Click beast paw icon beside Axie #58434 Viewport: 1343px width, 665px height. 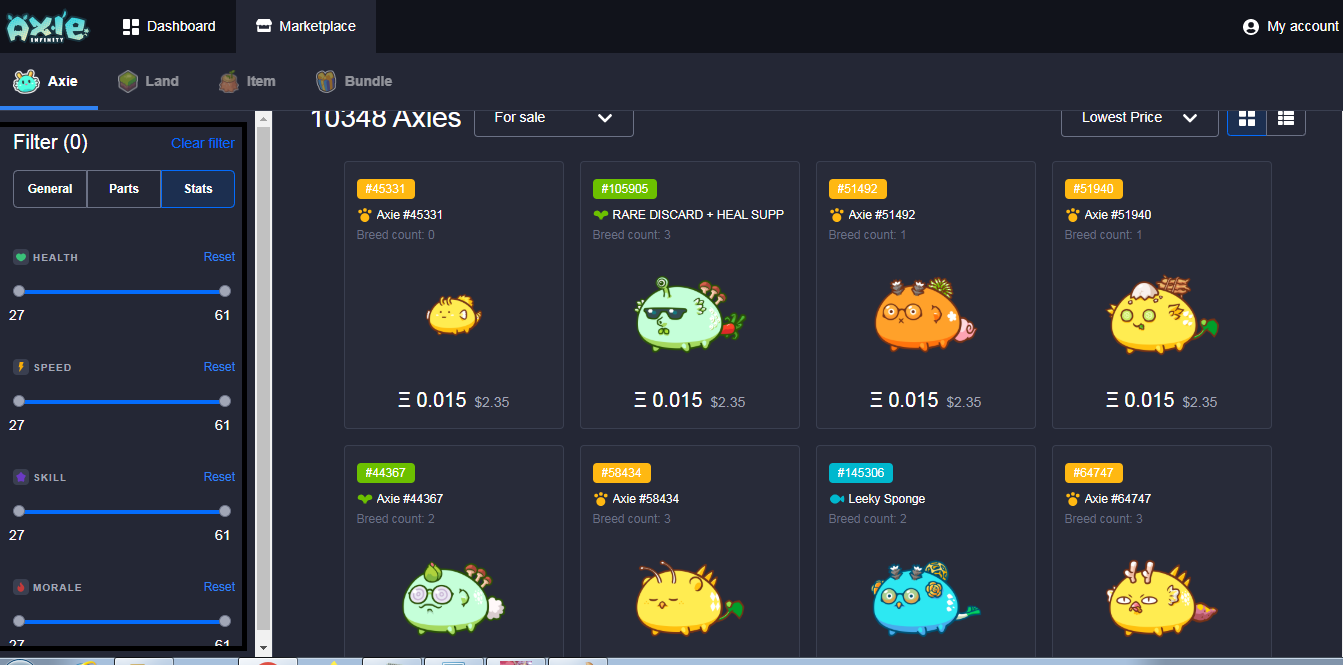[600, 499]
